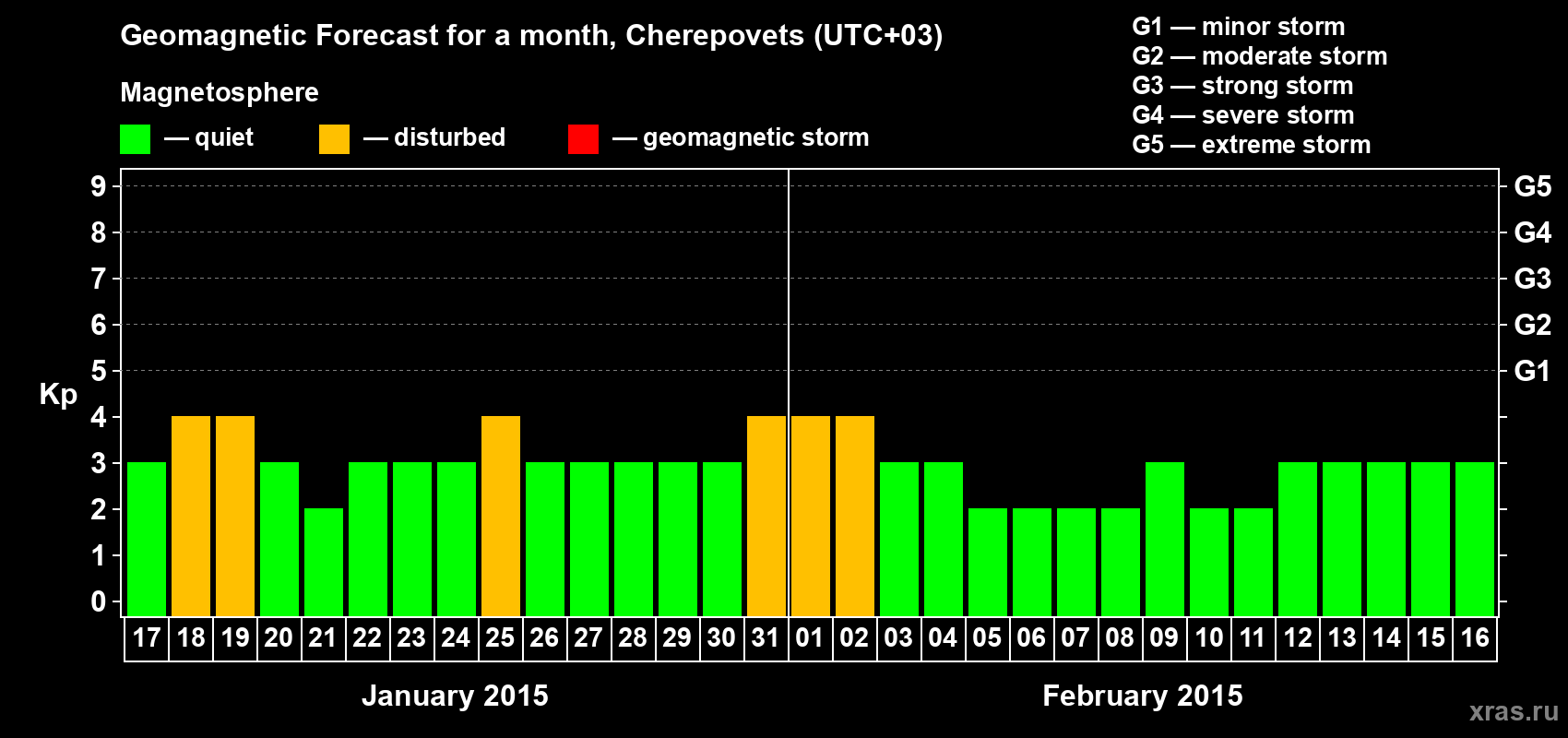Click date label 07 on the axis
1568x738 pixels.
point(1075,638)
